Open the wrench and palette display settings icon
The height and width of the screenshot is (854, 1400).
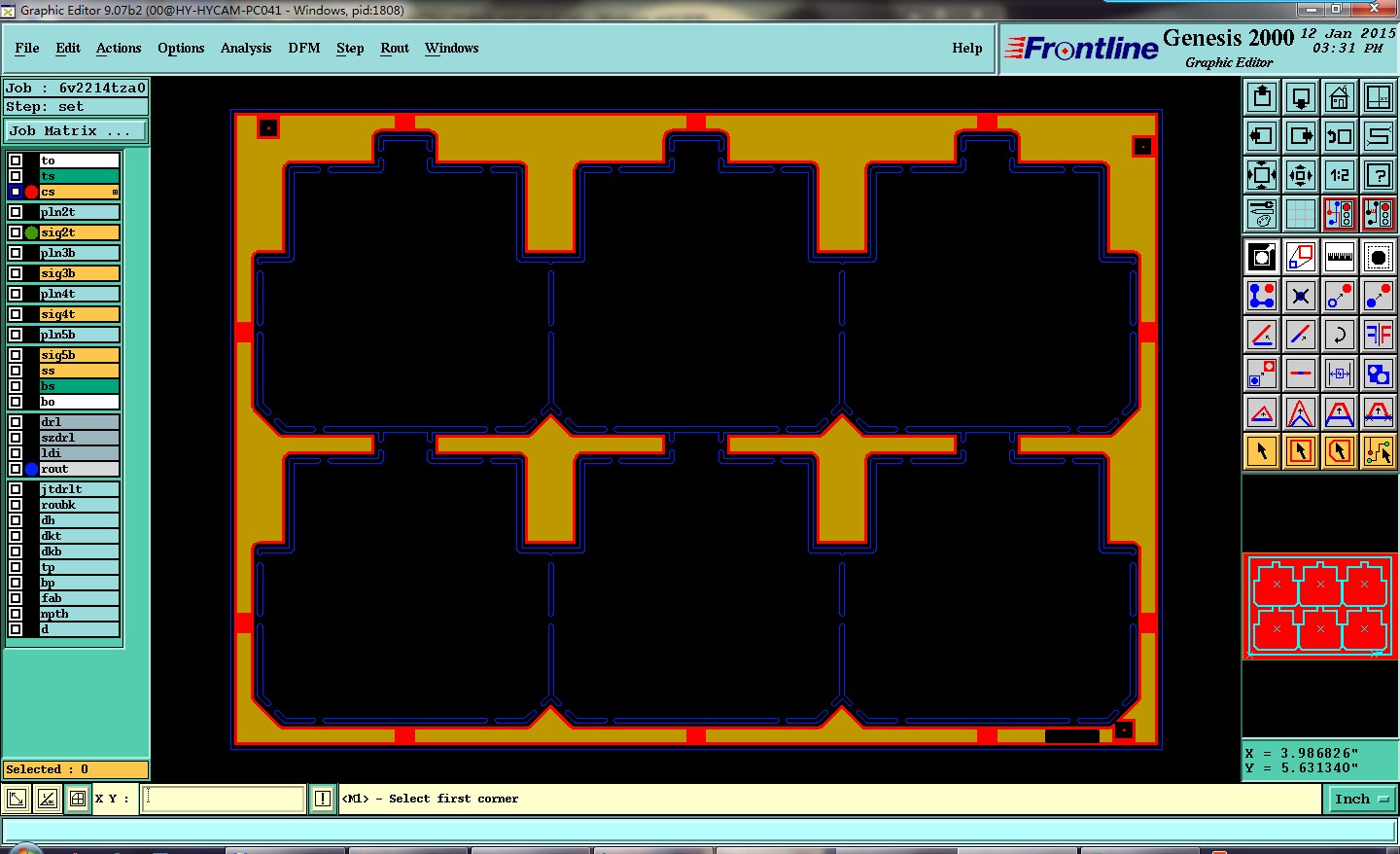1262,214
